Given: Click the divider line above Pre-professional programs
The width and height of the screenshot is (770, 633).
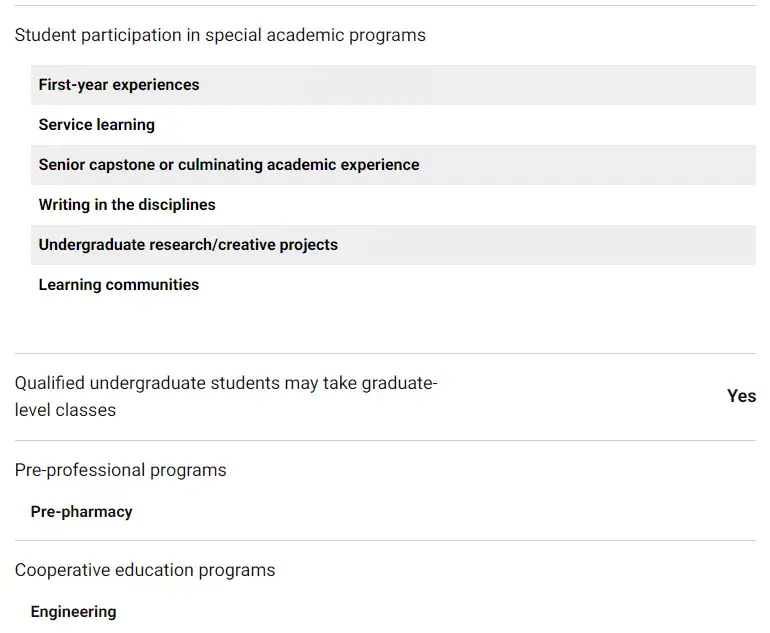Looking at the screenshot, I should (385, 440).
